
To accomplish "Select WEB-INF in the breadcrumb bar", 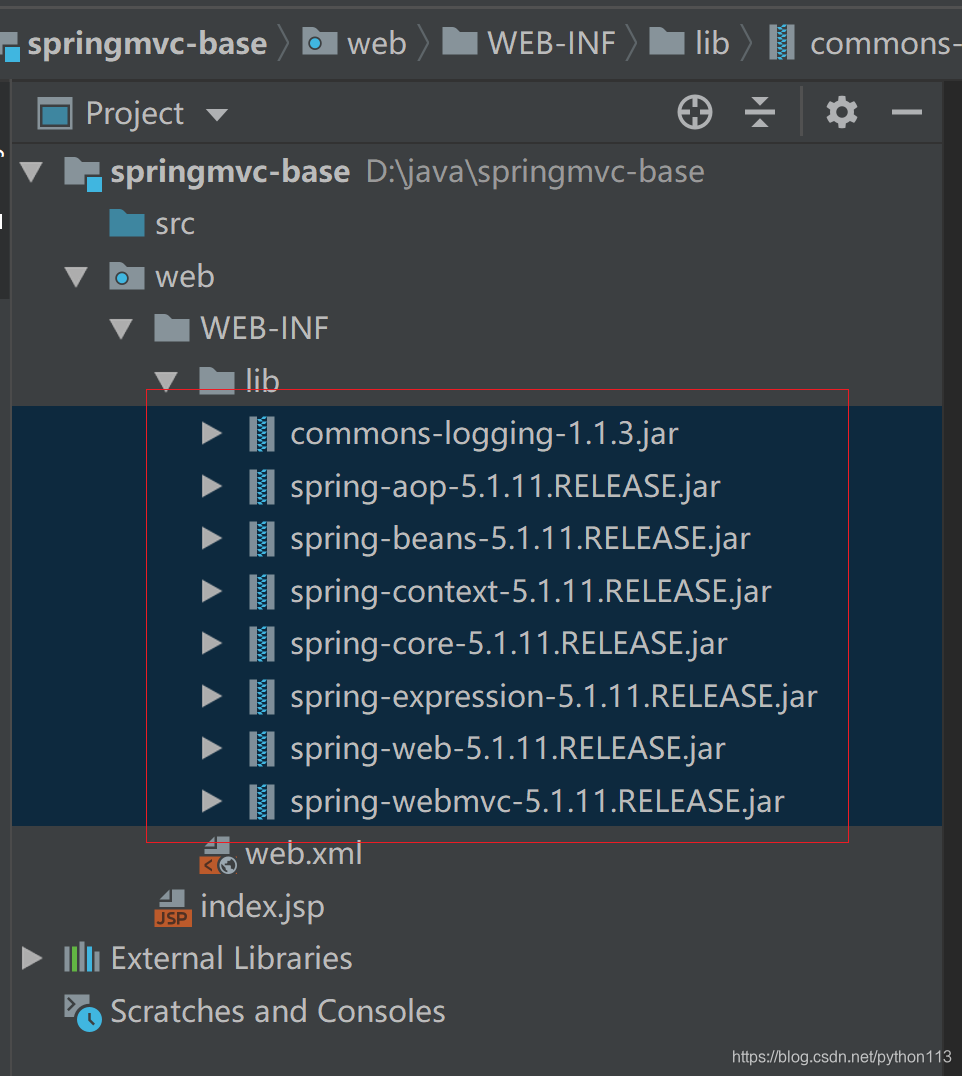I will (551, 44).
